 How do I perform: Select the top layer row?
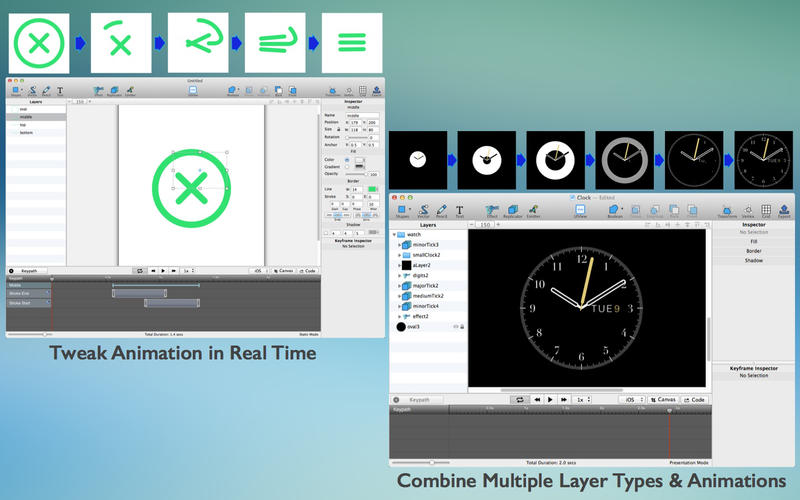(x=36, y=124)
